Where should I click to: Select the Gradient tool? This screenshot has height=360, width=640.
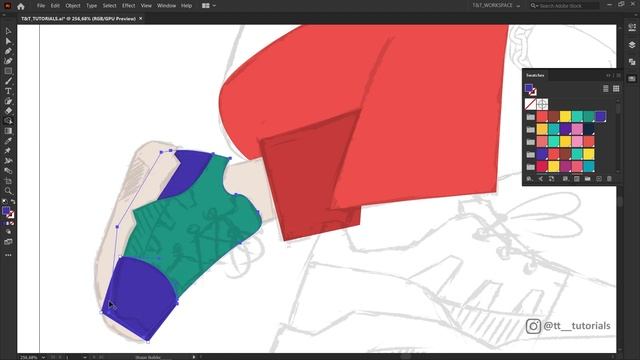pyautogui.click(x=8, y=131)
